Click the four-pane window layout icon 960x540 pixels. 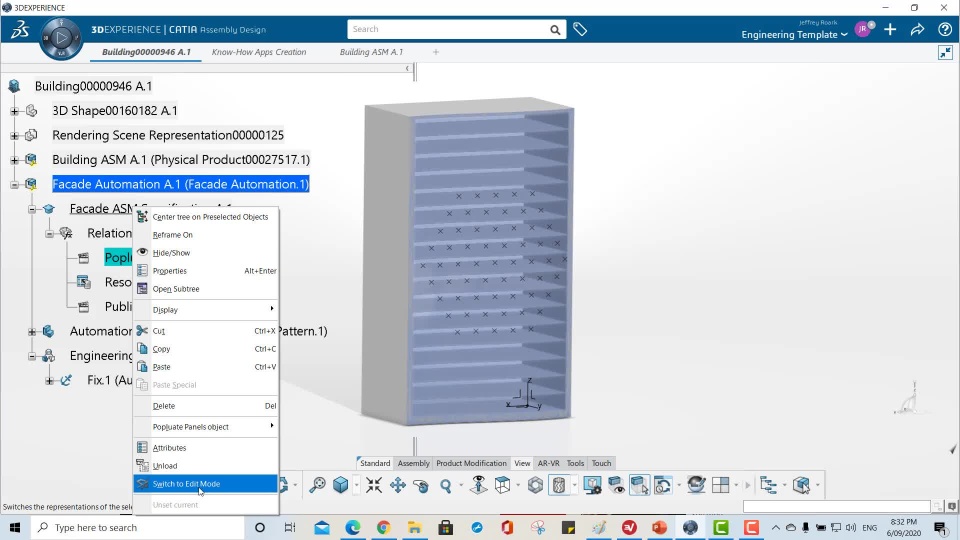tap(721, 485)
